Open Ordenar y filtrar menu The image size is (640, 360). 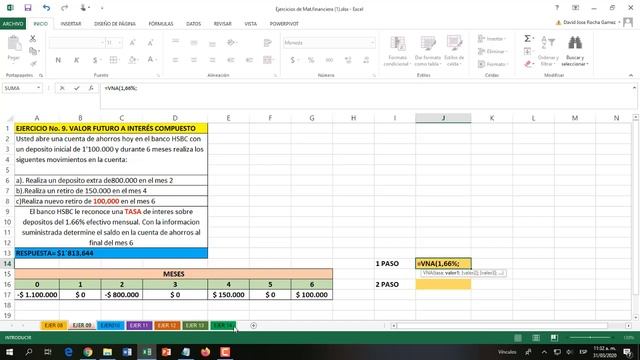(x=547, y=51)
